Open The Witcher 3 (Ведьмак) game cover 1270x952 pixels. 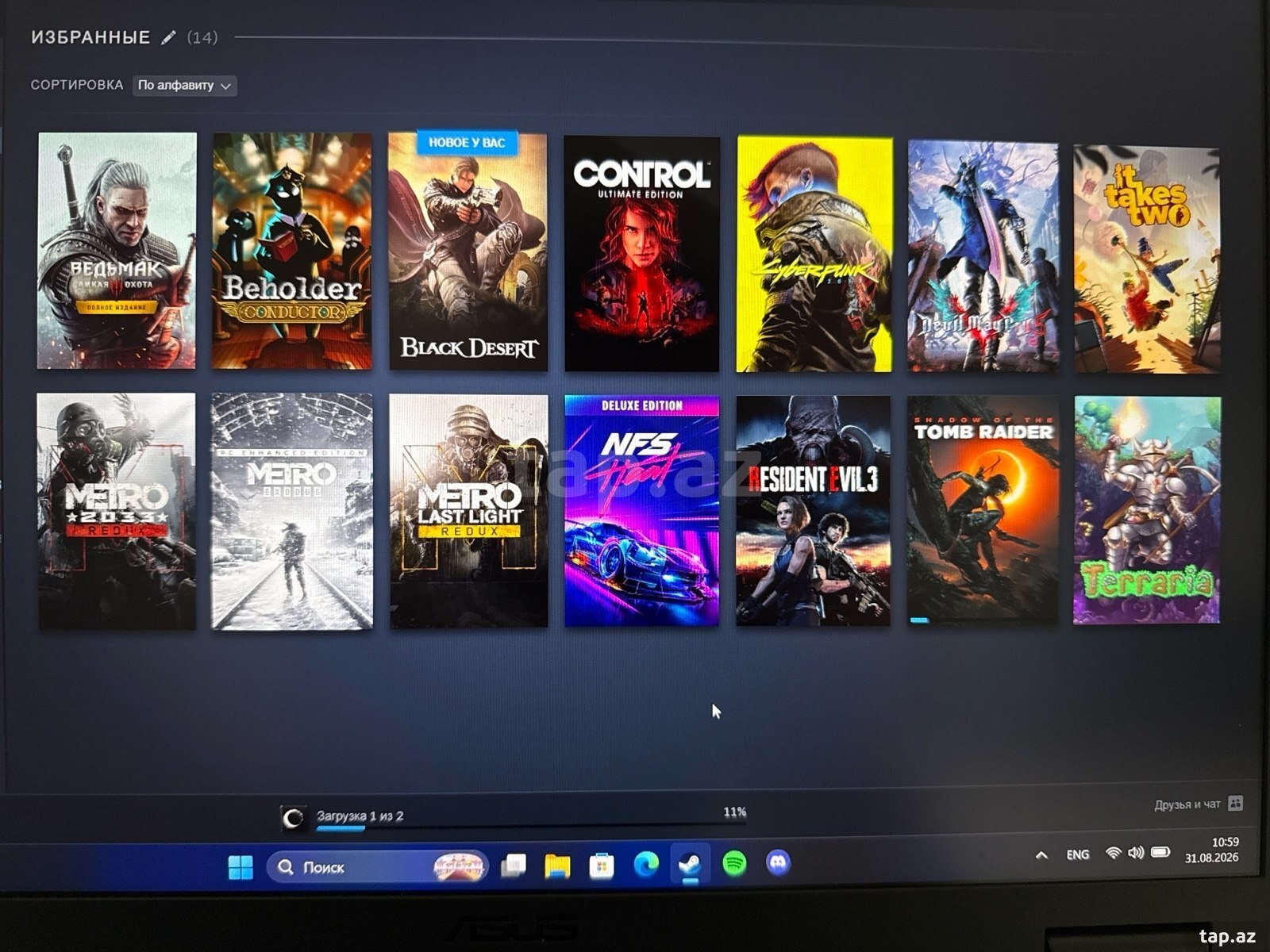click(x=117, y=251)
